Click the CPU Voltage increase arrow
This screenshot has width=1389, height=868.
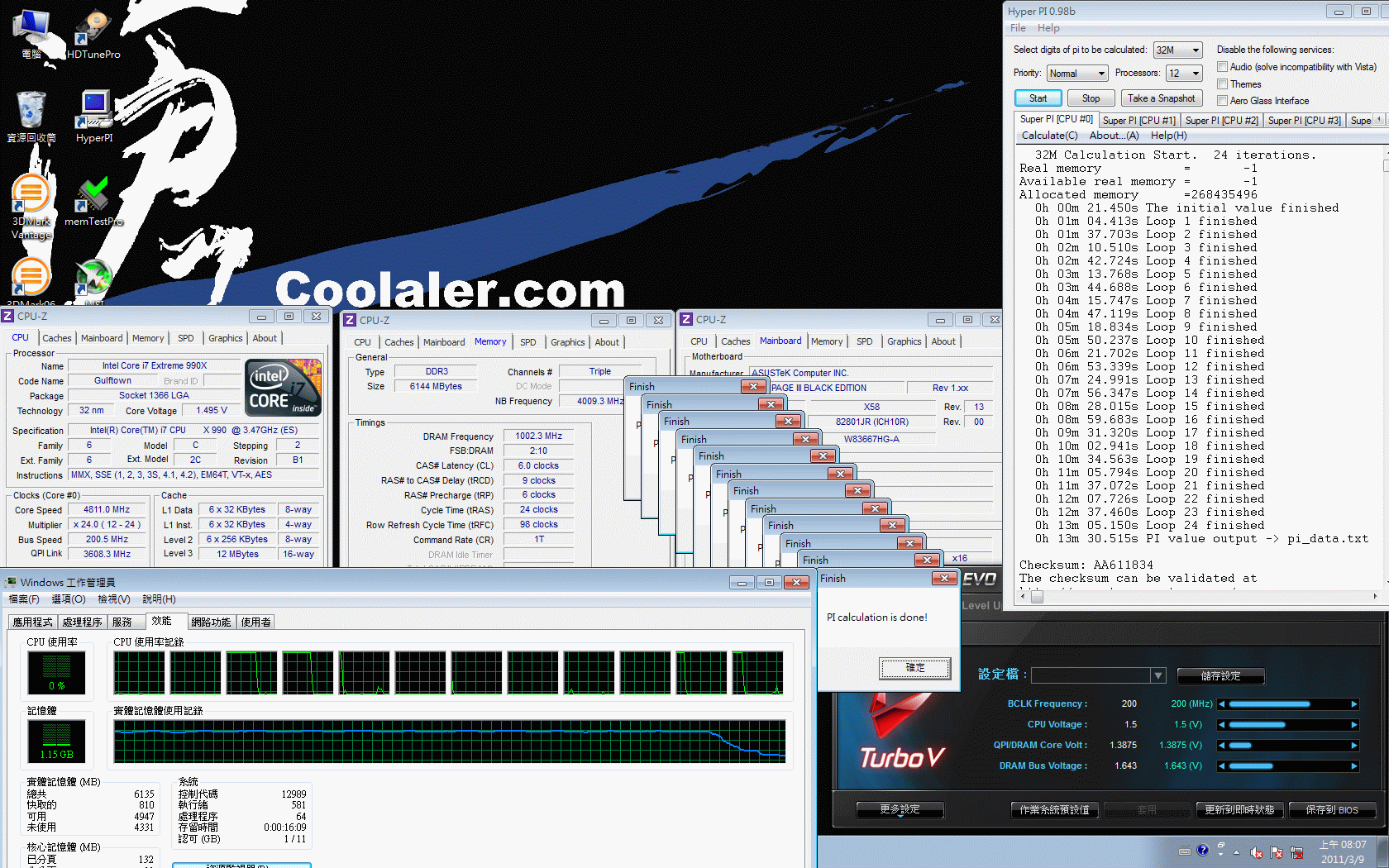tap(1354, 725)
